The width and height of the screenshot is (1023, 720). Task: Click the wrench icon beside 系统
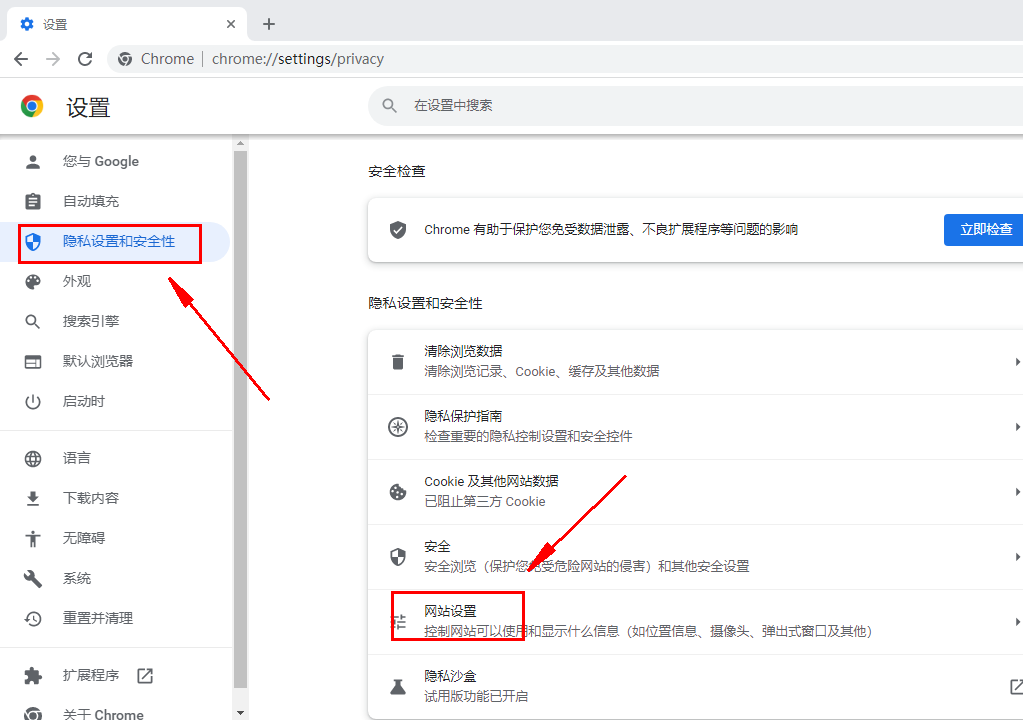33,578
